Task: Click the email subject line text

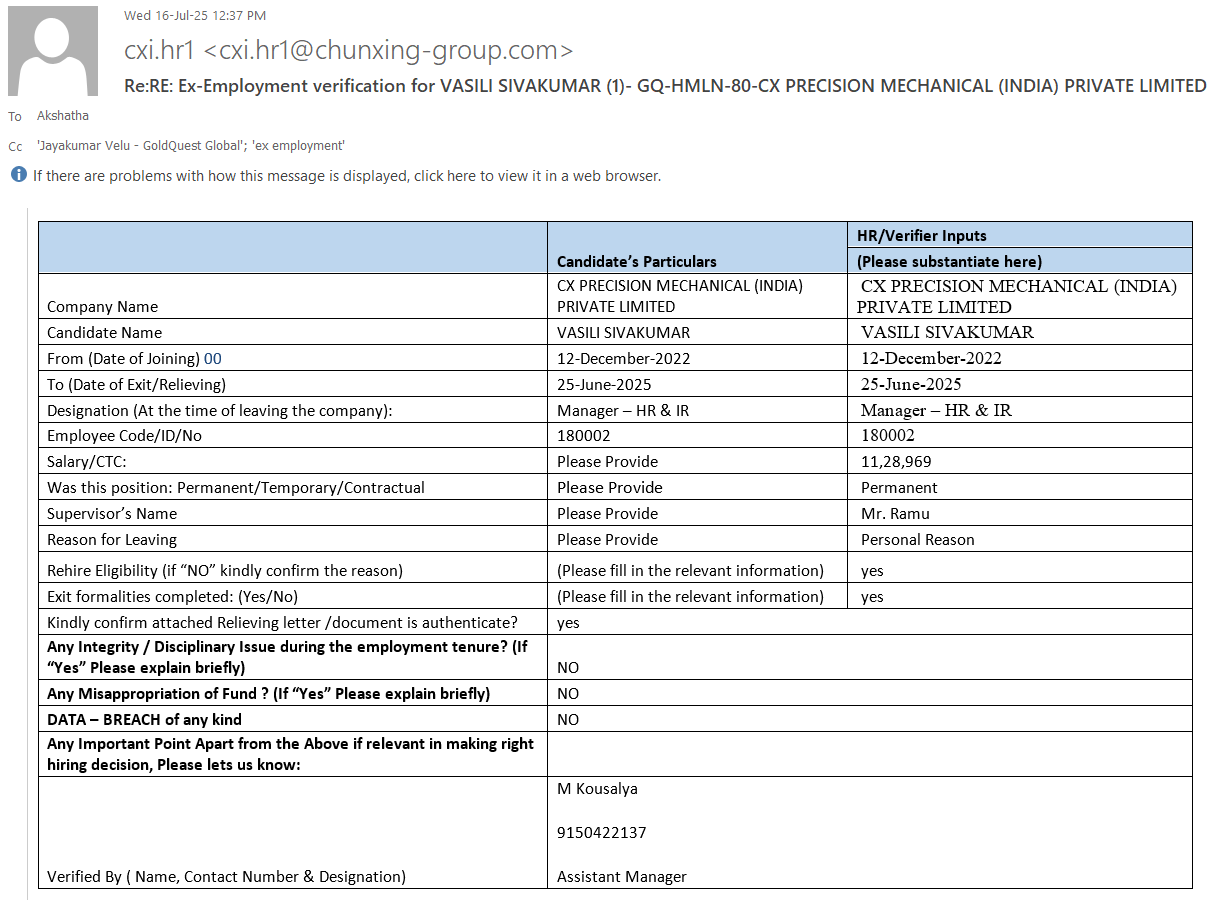Action: tap(664, 86)
